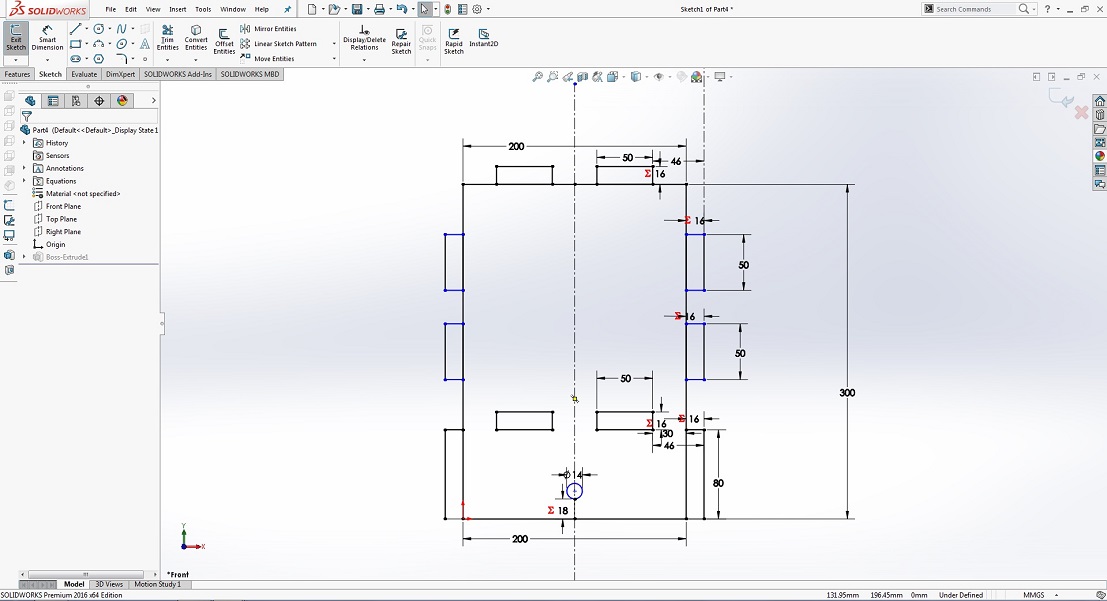The image size is (1107, 601).
Task: Open the ConfigurationManager tab
Action: point(76,101)
